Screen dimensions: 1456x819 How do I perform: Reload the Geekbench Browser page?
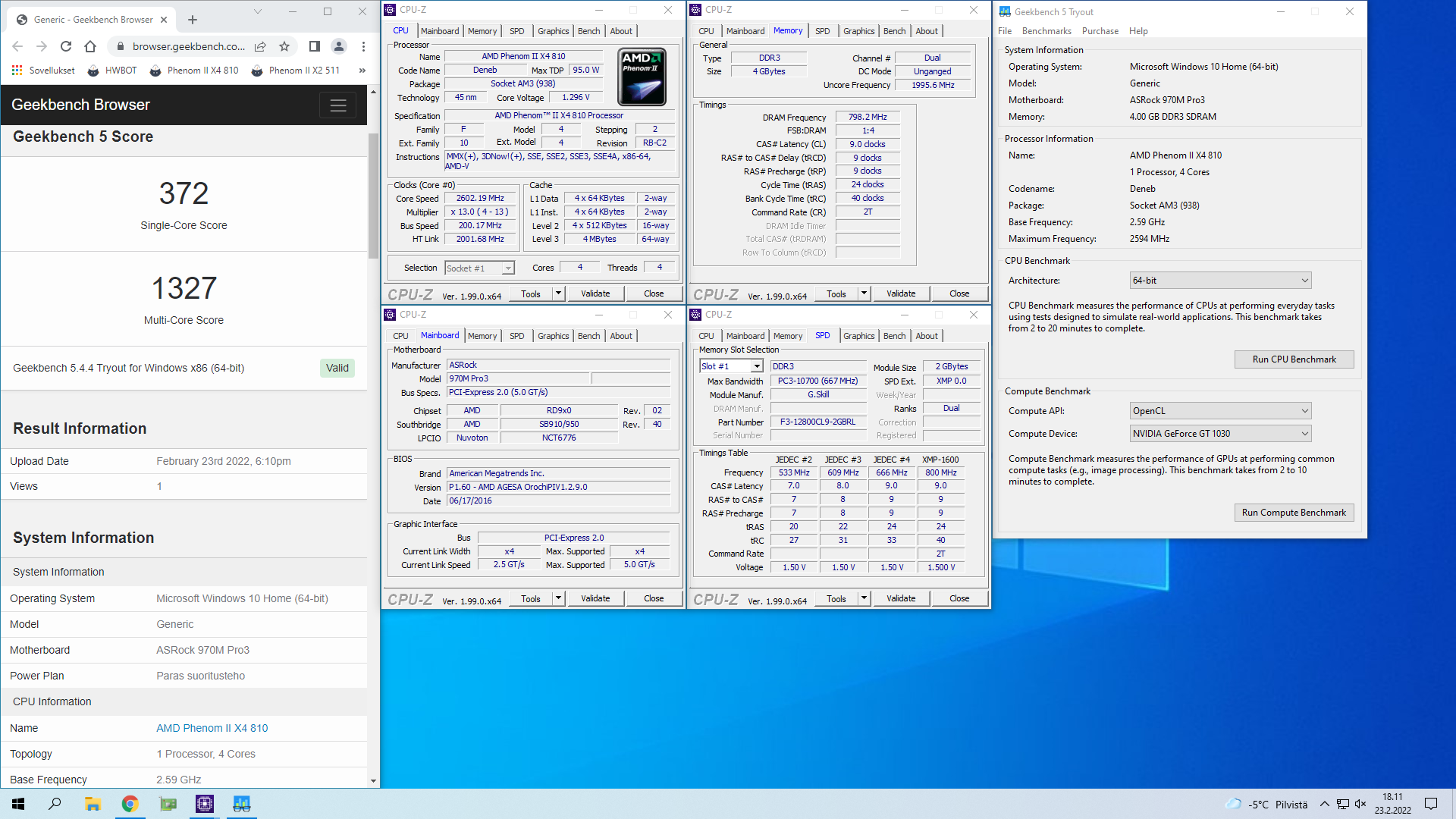pyautogui.click(x=66, y=46)
